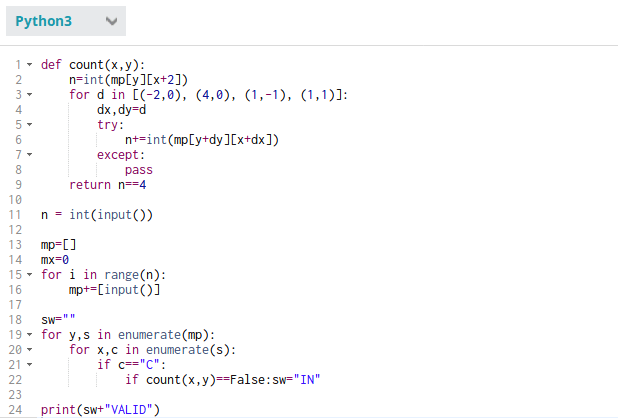Click on 'if count(x,y)==False:sw="IN"' line
Image resolution: width=618 pixels, height=418 pixels.
[x=223, y=379]
